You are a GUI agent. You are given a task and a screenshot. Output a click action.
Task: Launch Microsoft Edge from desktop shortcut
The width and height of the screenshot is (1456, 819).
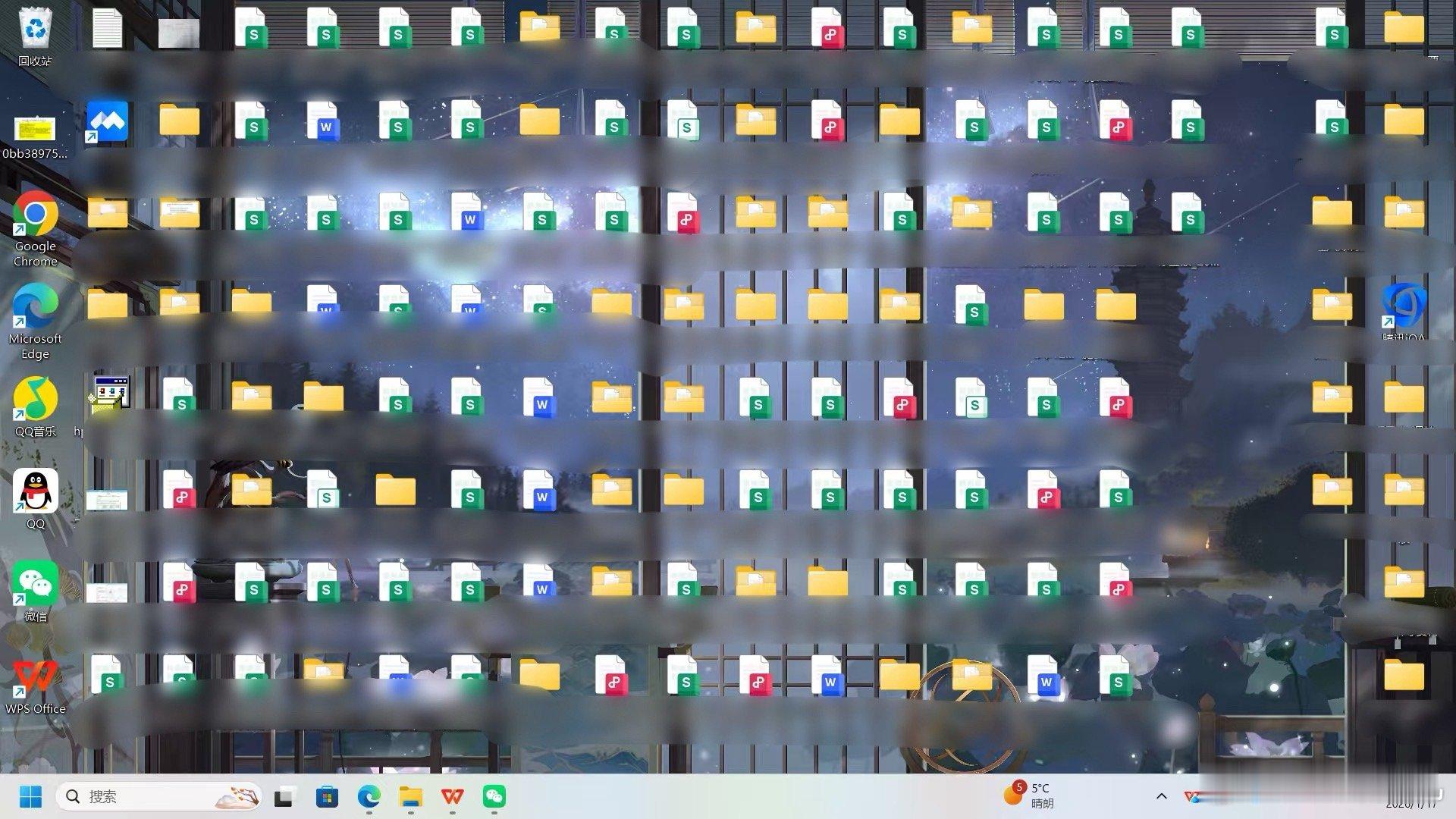[36, 307]
